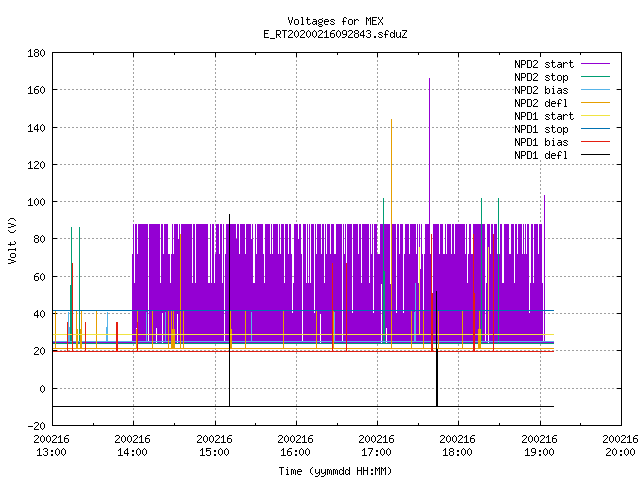The height and width of the screenshot is (480, 640).
Task: Click the dark blue NPD1 stop legend line
Action: click(x=595, y=129)
